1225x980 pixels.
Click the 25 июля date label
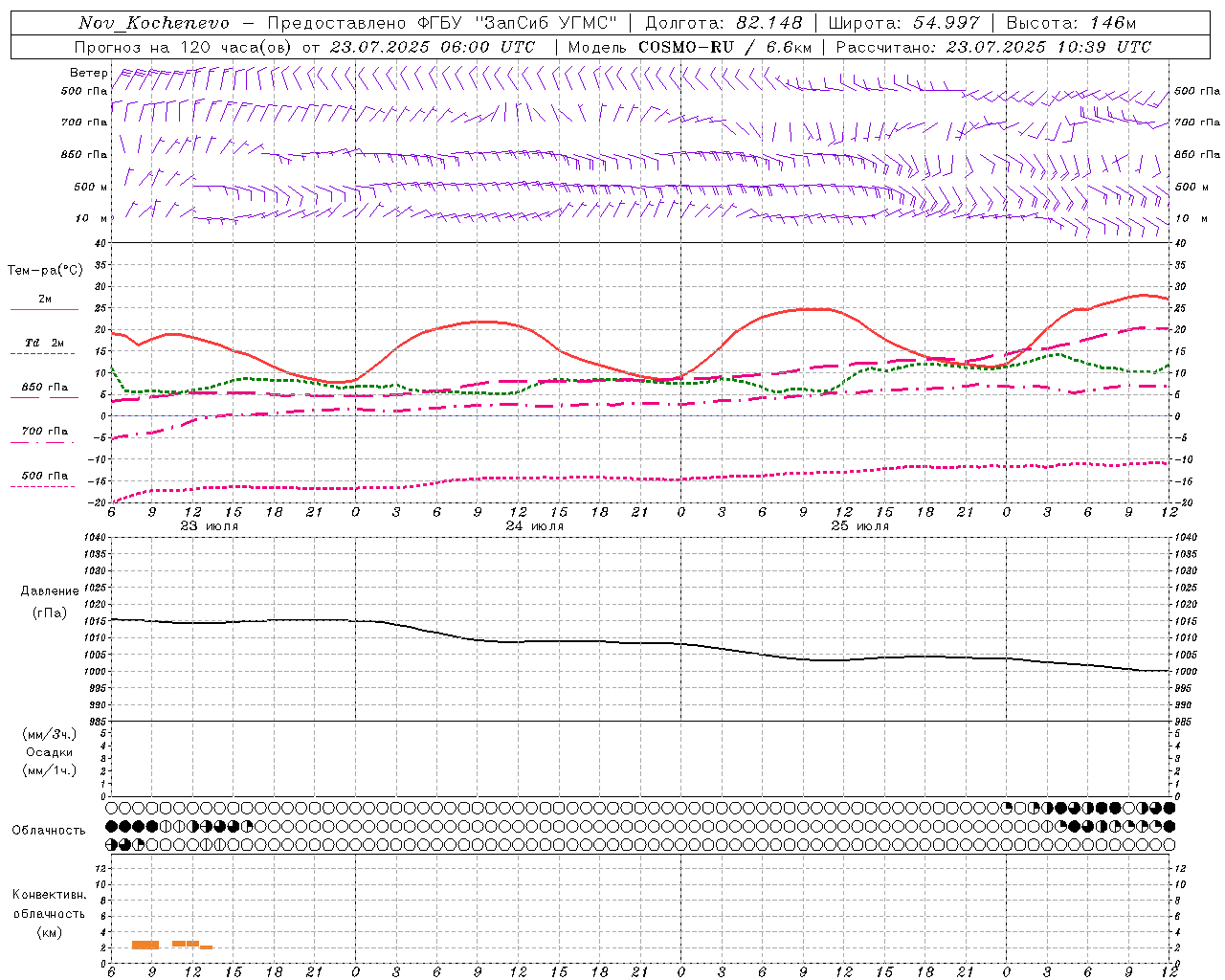pyautogui.click(x=859, y=526)
